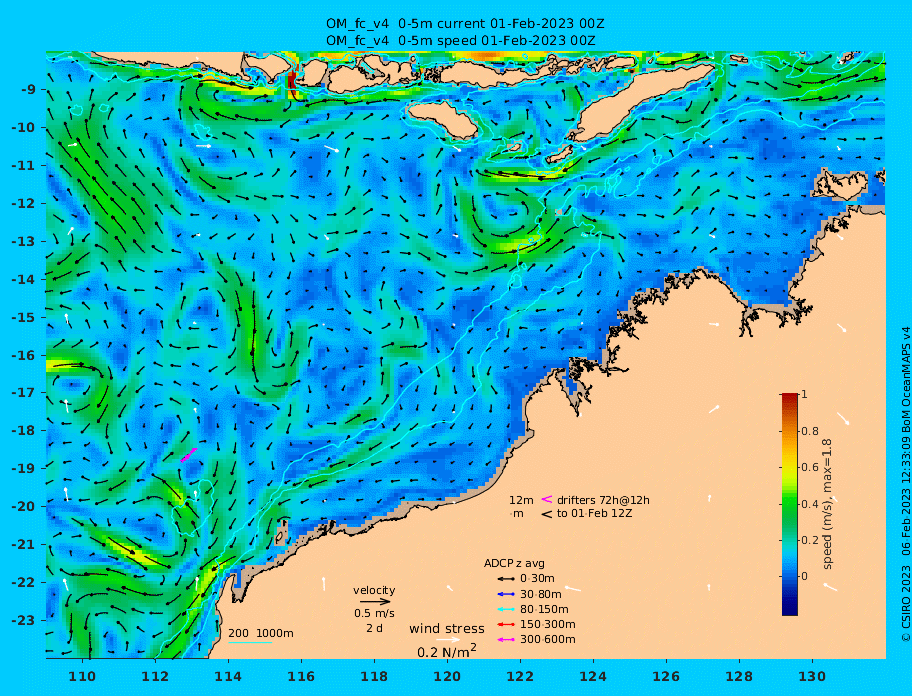912x696 pixels.
Task: Click the 'wind stress' legend label
Action: 447,629
